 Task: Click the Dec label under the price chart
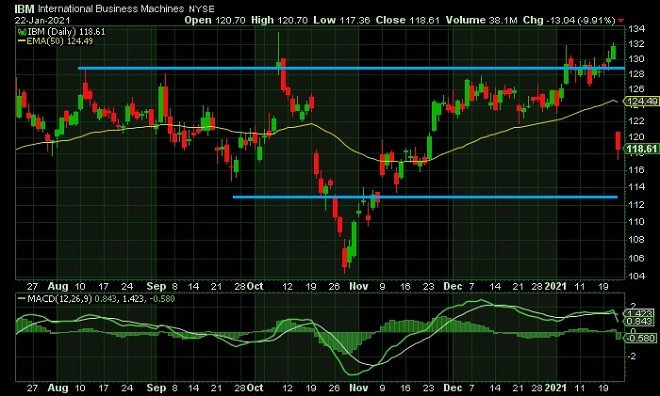[x=452, y=287]
